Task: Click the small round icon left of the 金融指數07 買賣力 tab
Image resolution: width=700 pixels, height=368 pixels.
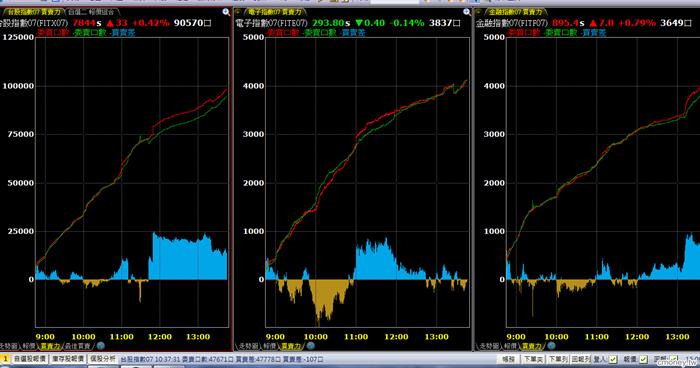Action: click(x=479, y=12)
